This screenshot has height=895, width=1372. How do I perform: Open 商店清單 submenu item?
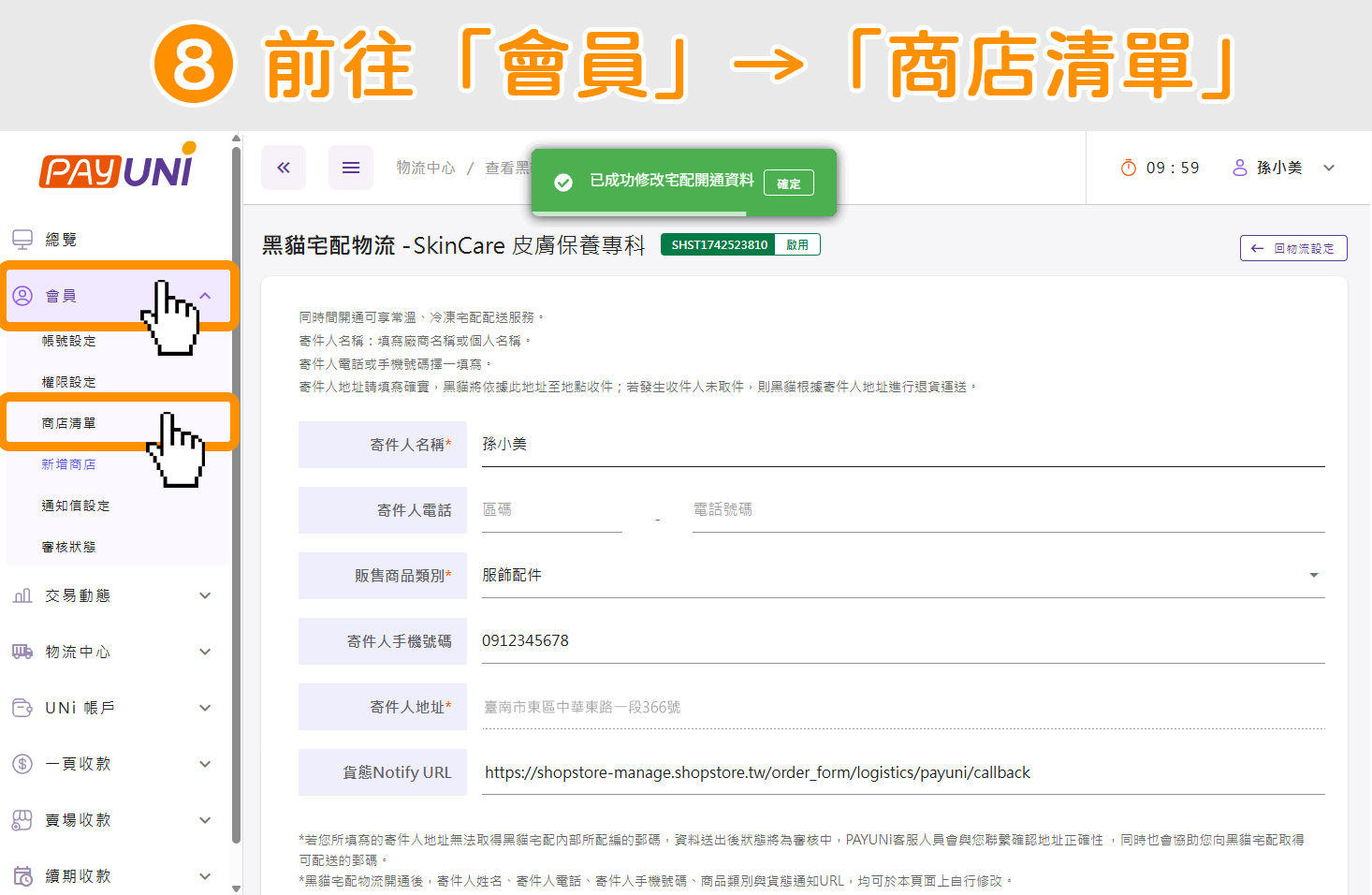click(x=69, y=423)
